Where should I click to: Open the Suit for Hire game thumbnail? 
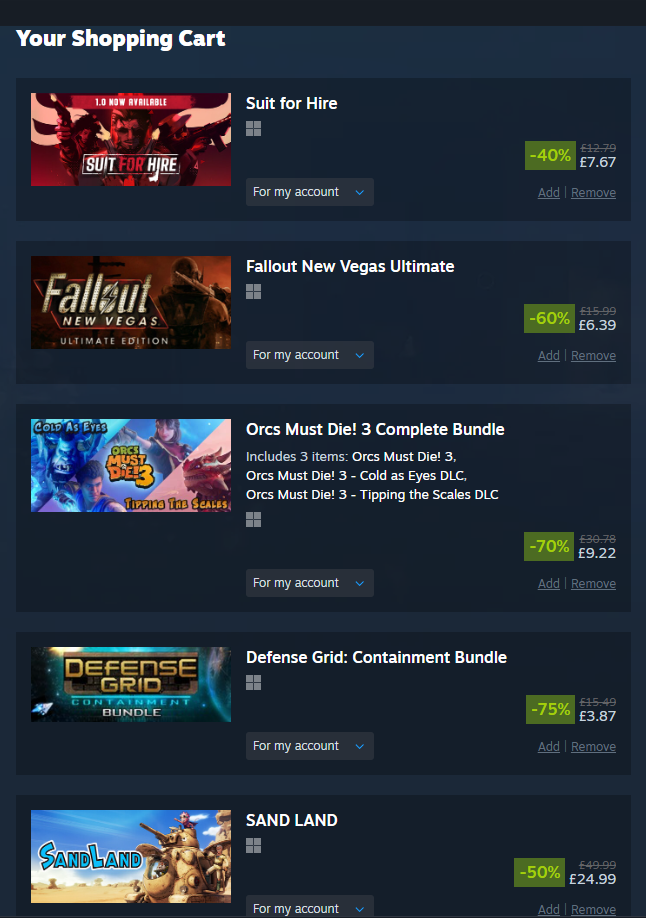(x=131, y=139)
